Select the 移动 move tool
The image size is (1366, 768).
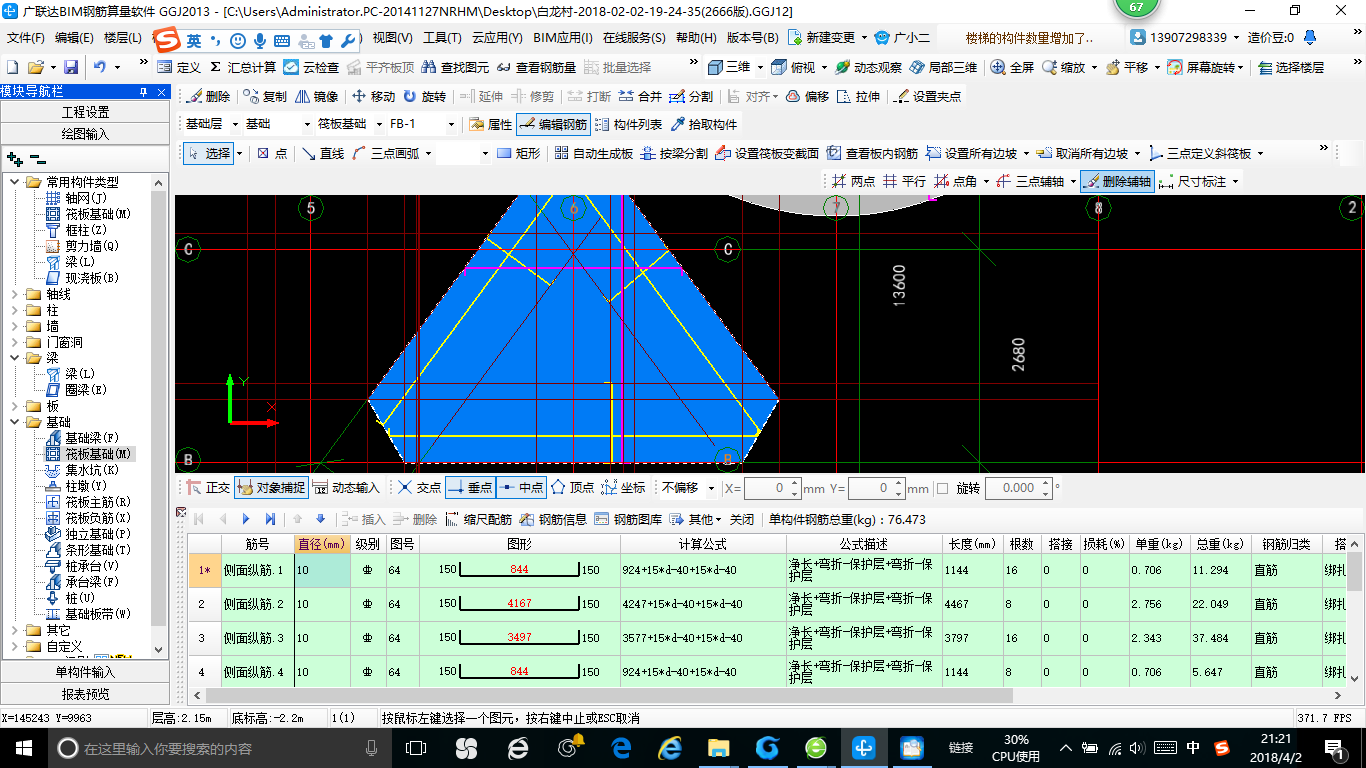tap(373, 97)
